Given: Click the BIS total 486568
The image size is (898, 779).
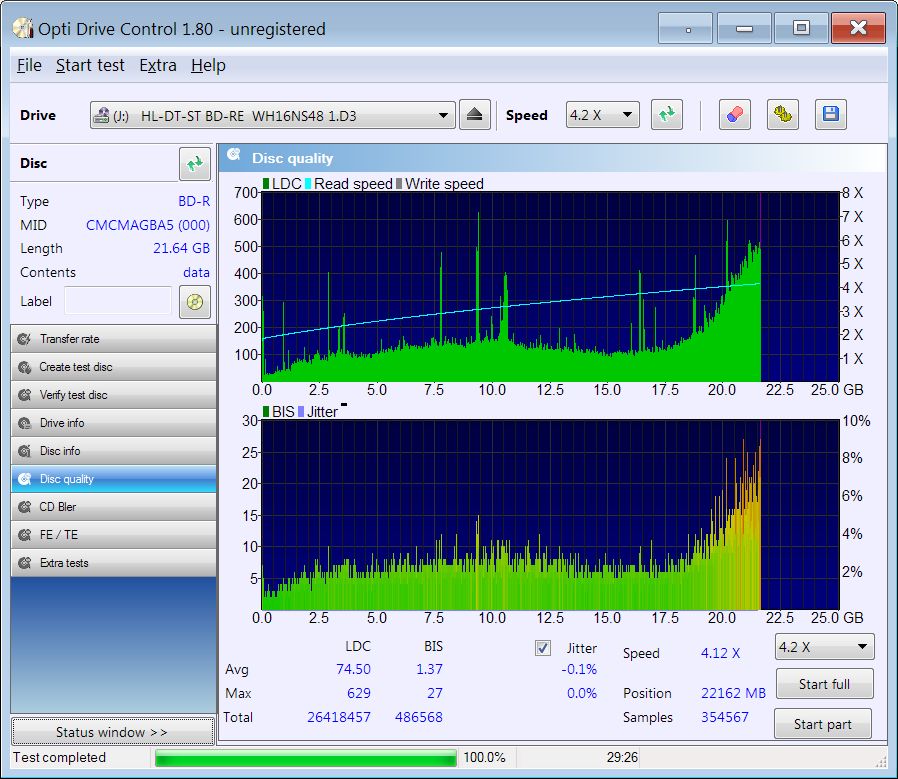Looking at the screenshot, I should (419, 717).
